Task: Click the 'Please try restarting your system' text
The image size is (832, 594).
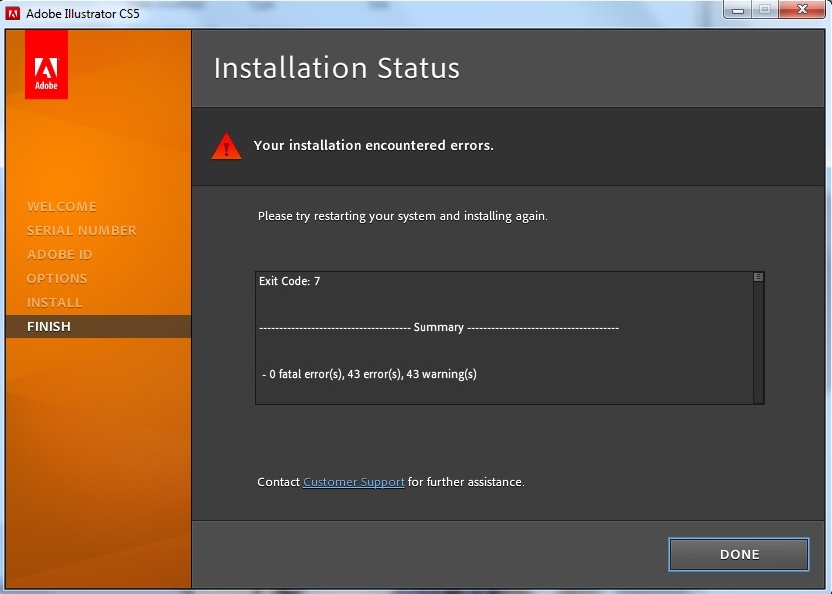Action: 403,216
